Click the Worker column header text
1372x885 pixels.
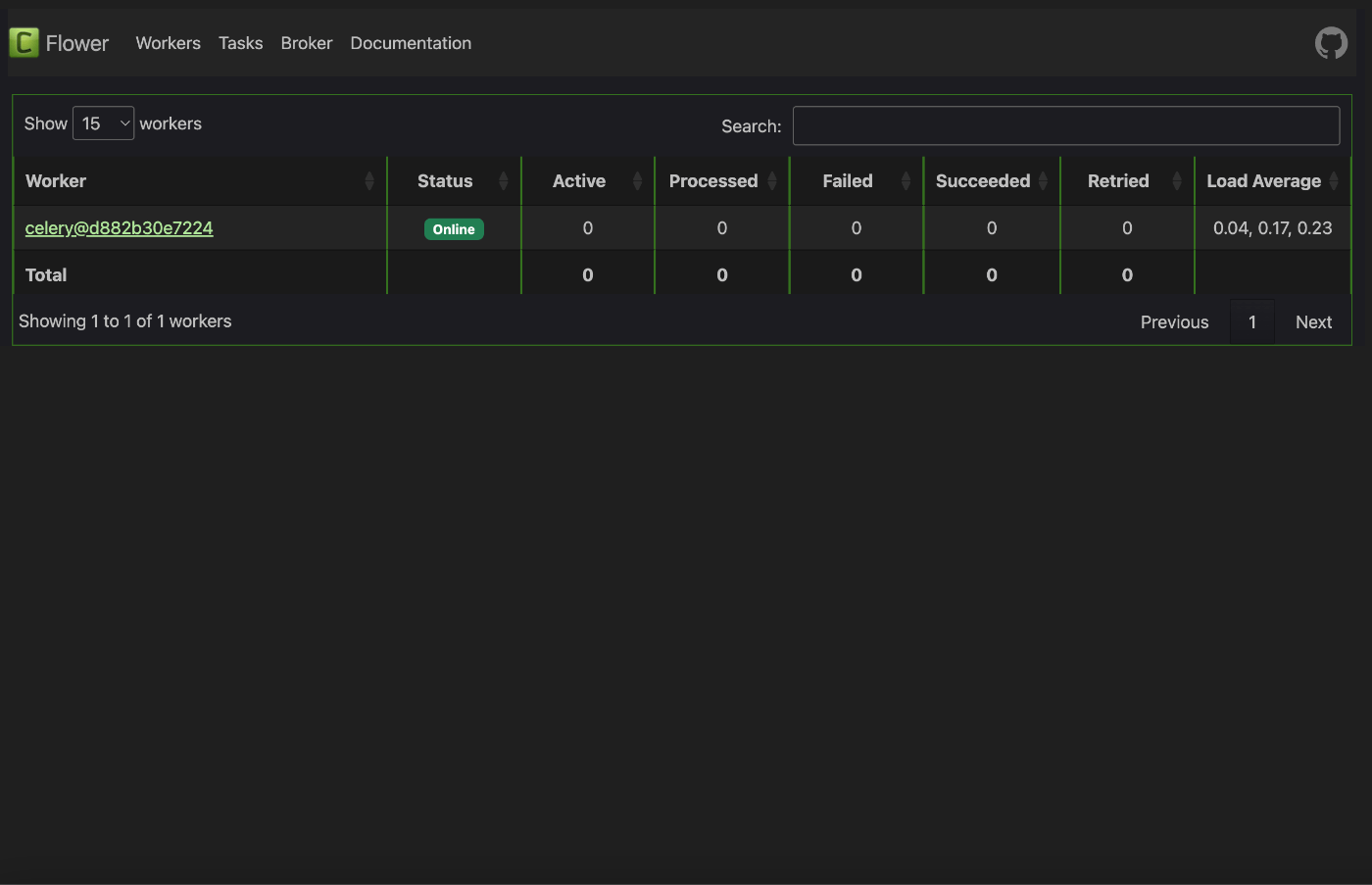click(56, 181)
